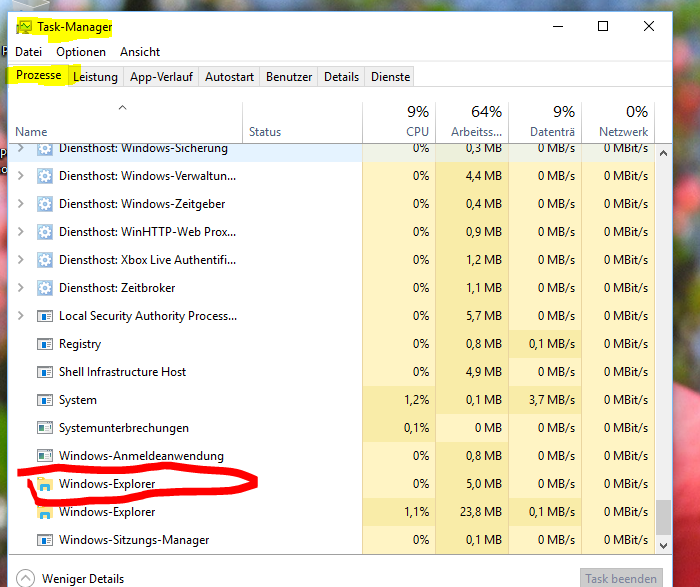Select the Registry process row name
This screenshot has height=587, width=700.
80,344
